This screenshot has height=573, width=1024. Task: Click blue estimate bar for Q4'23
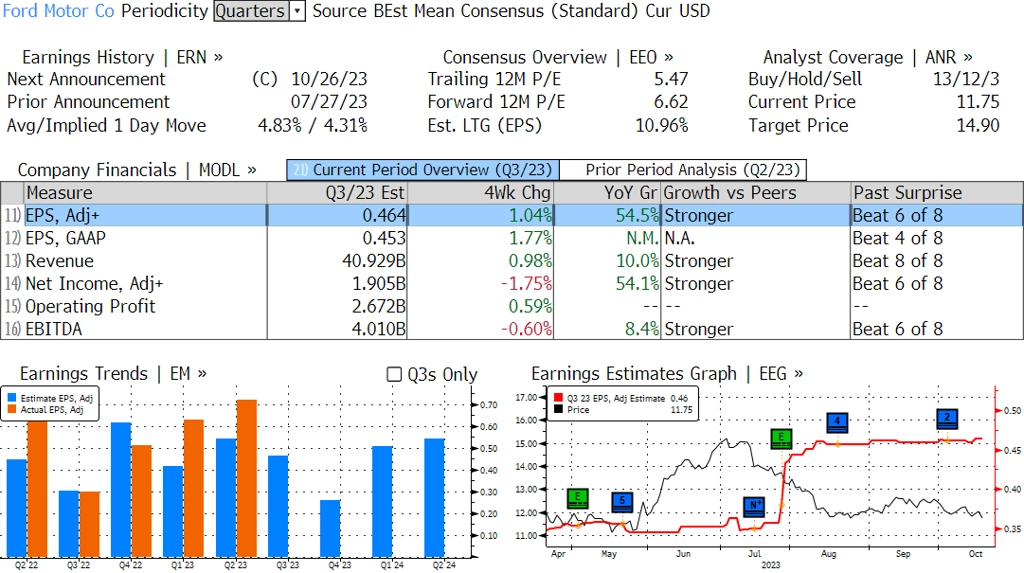pyautogui.click(x=330, y=529)
